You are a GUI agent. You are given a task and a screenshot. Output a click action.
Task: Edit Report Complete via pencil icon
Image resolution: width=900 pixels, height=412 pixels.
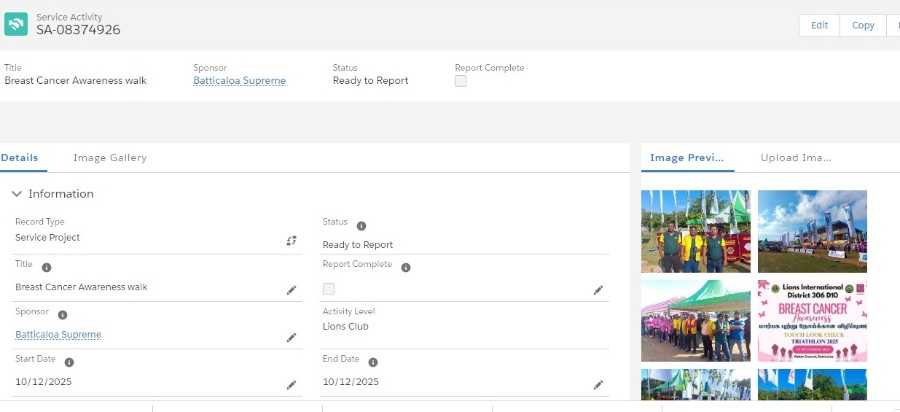click(598, 289)
